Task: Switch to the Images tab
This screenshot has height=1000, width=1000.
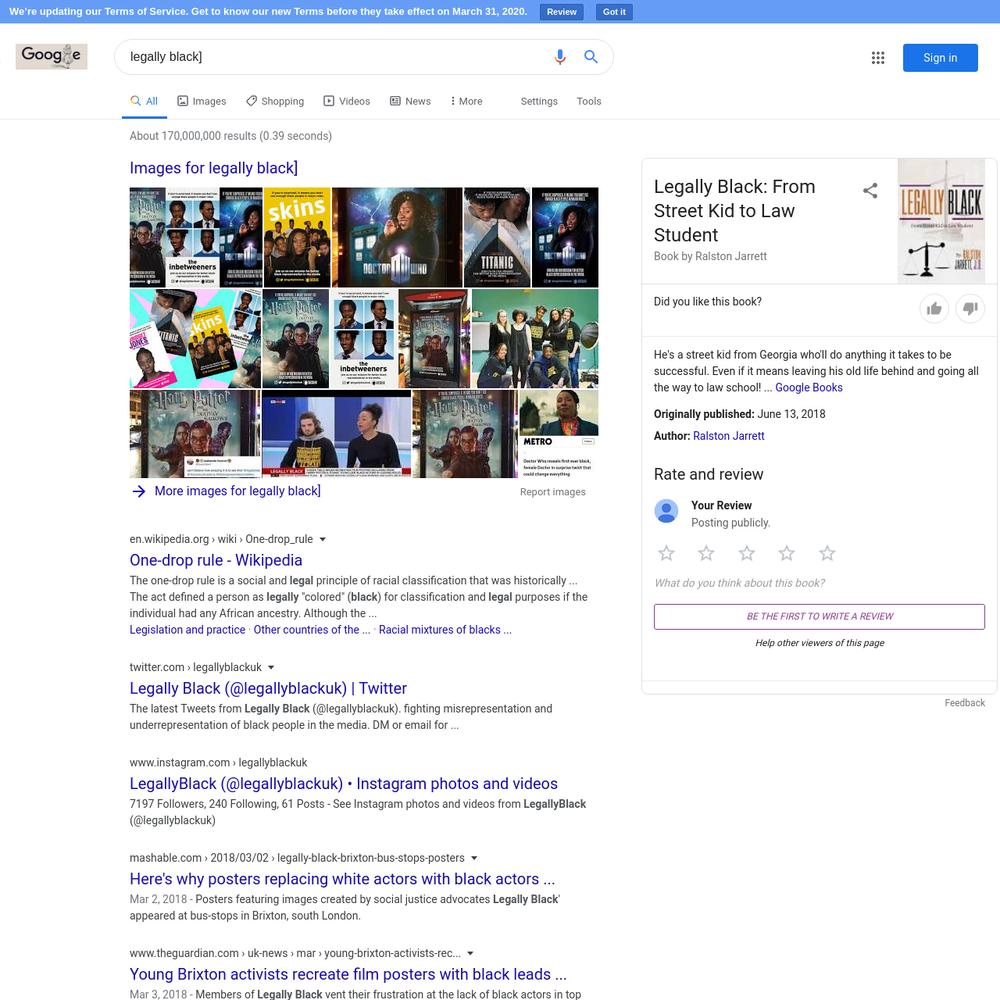Action: (202, 101)
